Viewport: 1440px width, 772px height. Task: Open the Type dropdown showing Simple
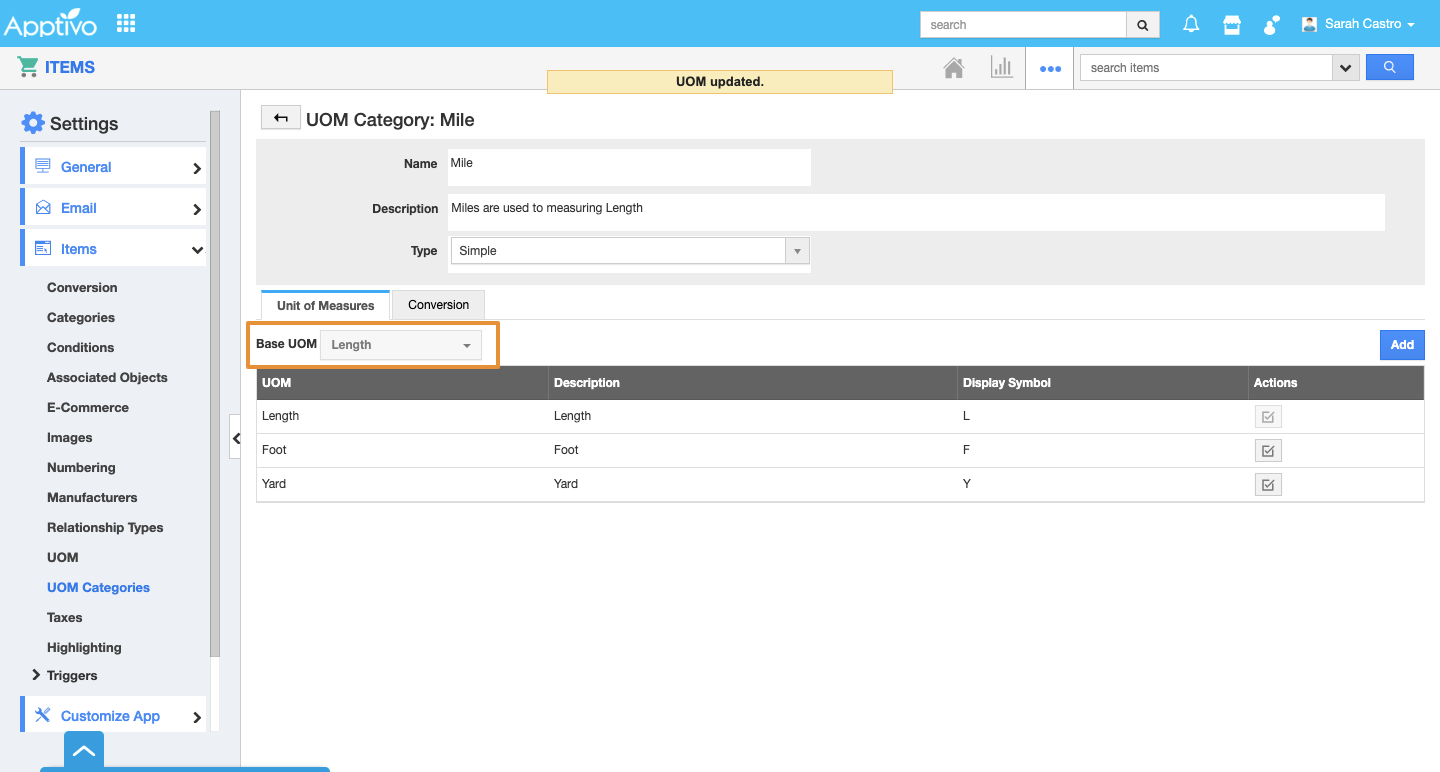(x=629, y=251)
